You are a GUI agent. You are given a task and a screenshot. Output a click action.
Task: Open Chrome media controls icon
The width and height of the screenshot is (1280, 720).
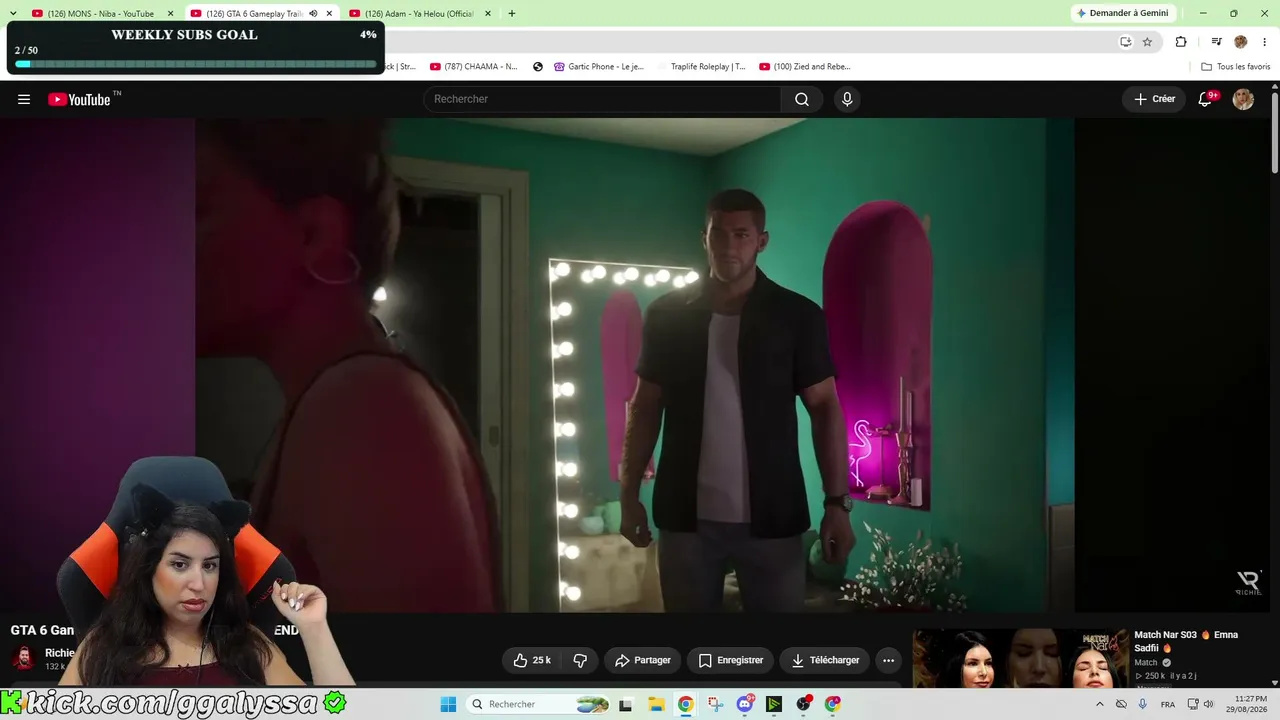[1216, 42]
